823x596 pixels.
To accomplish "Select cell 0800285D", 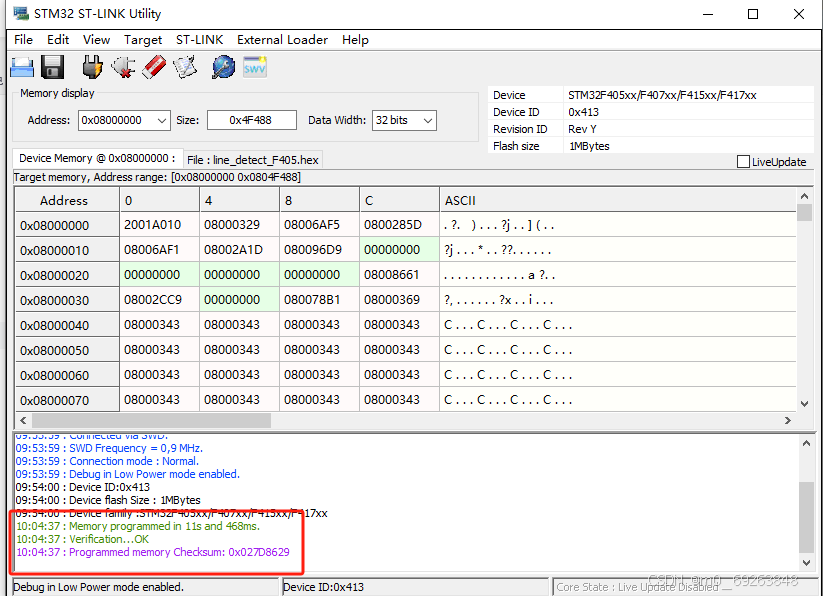I will [x=399, y=225].
